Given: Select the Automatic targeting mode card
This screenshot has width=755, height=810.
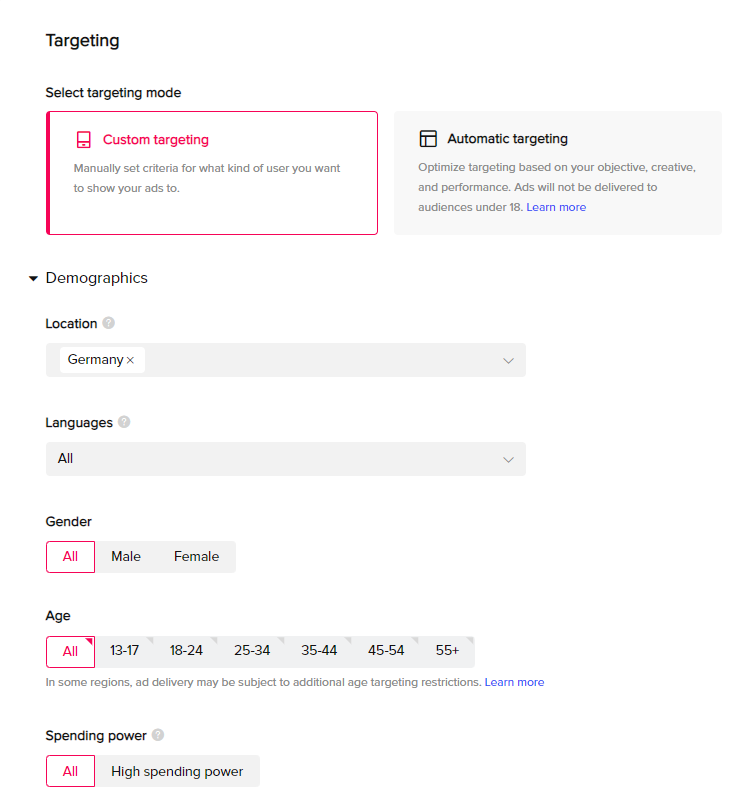Looking at the screenshot, I should [558, 173].
